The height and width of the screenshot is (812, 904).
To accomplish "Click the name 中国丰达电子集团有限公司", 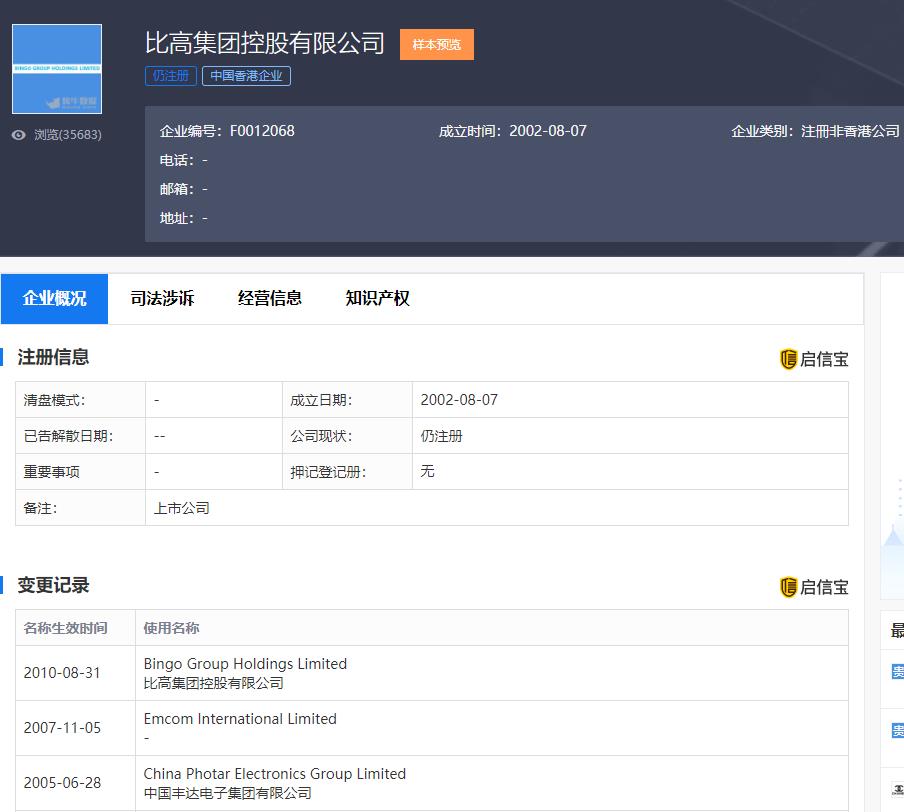I will point(227,793).
